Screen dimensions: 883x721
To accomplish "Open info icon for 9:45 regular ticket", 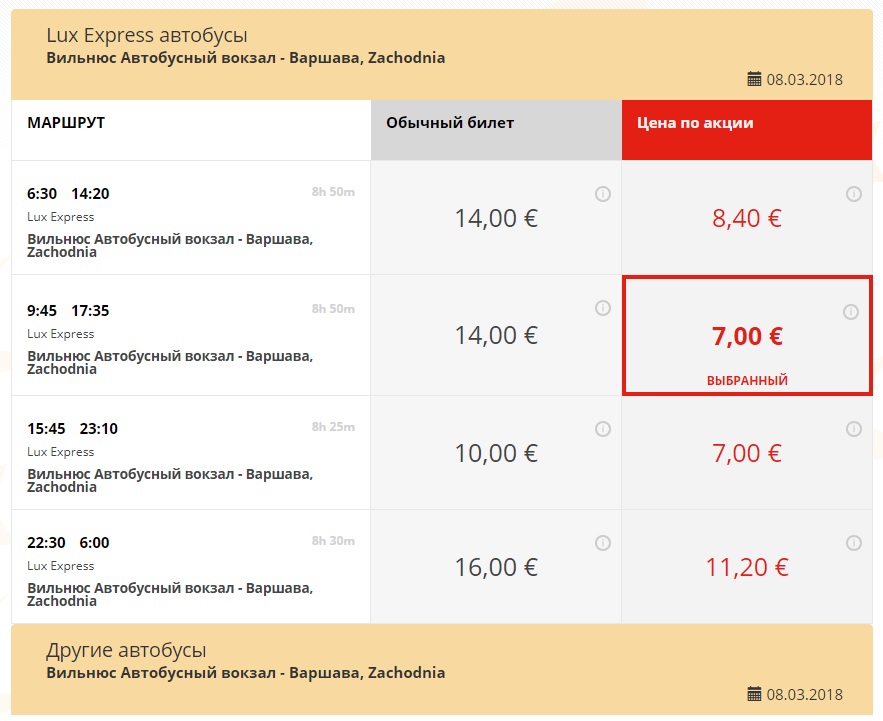I will point(602,308).
